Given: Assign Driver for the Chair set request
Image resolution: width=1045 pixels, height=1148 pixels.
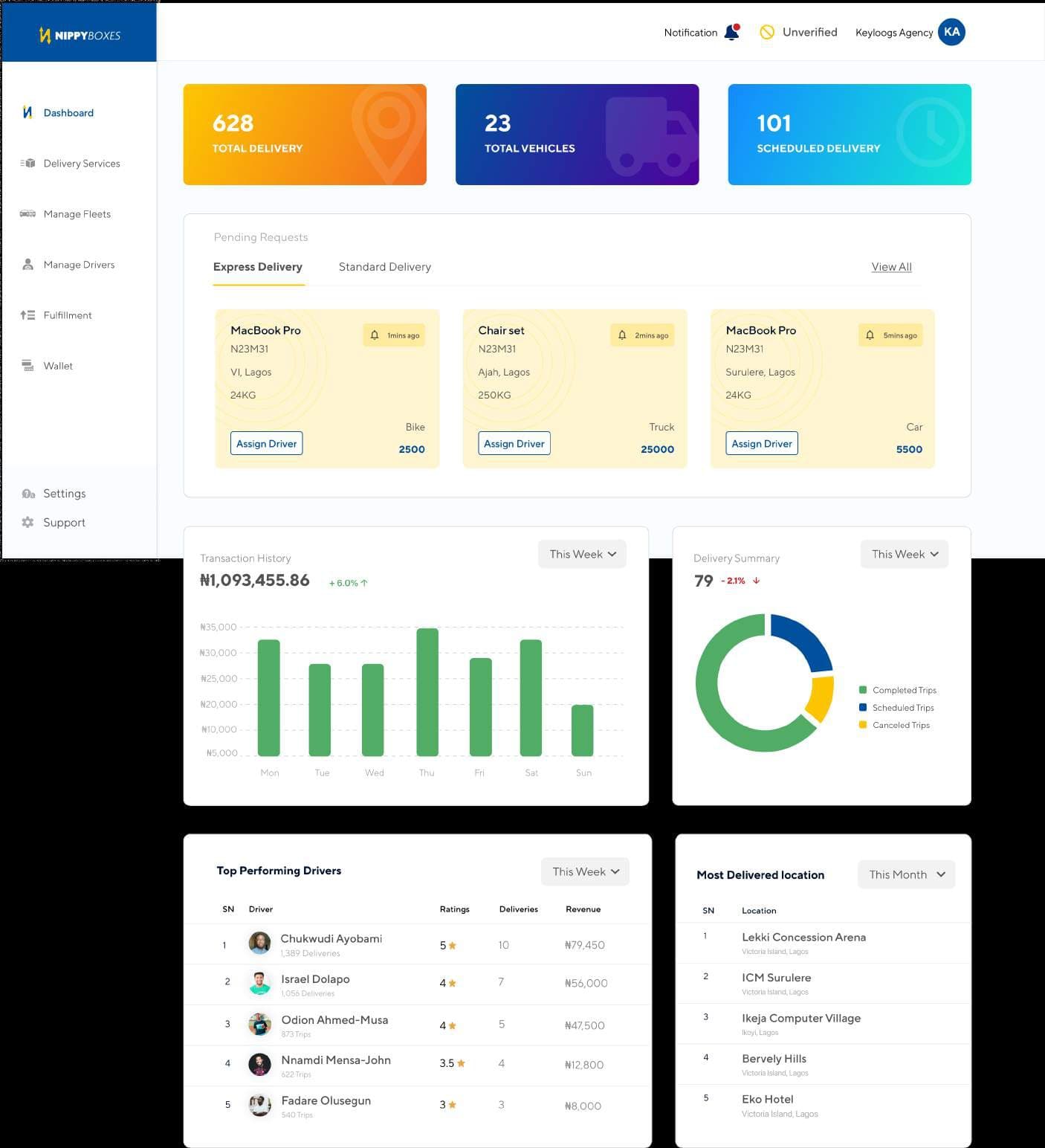Looking at the screenshot, I should tap(514, 443).
